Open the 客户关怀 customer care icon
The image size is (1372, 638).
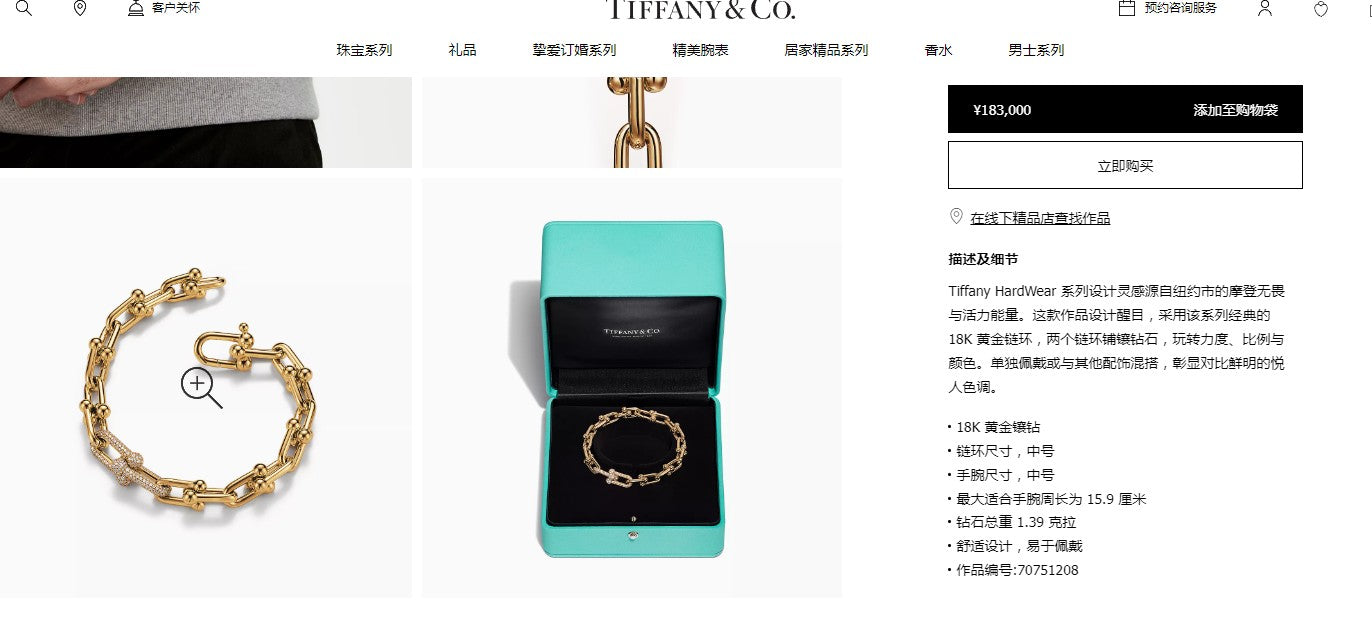(136, 8)
